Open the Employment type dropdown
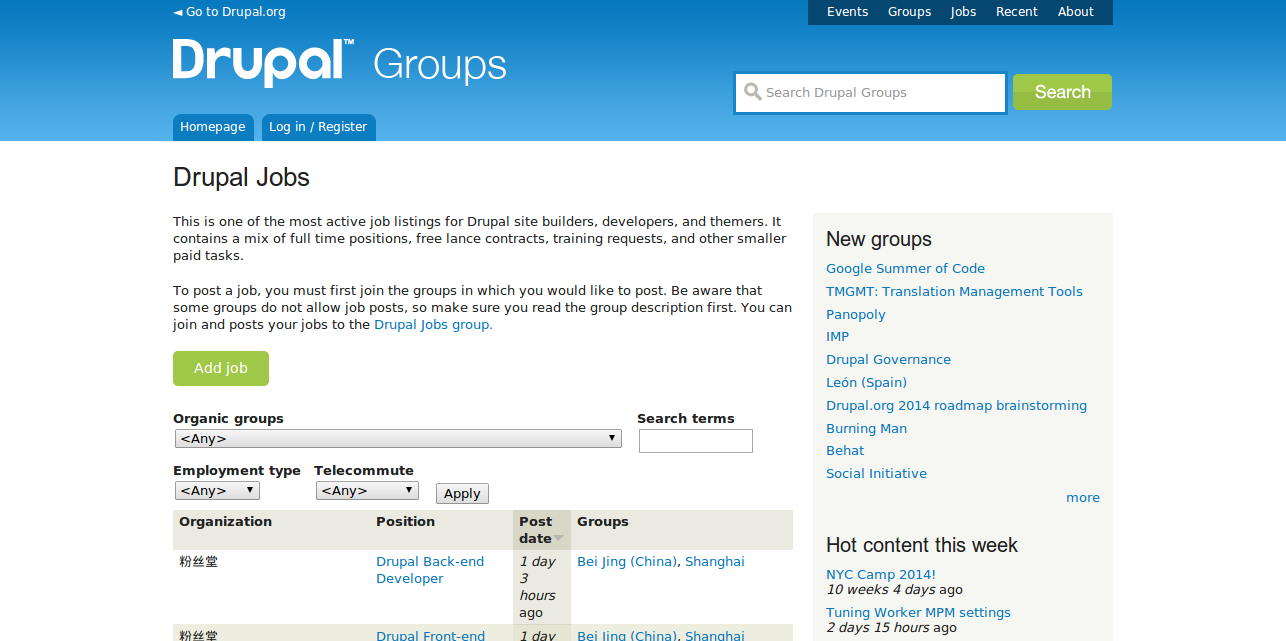 217,491
